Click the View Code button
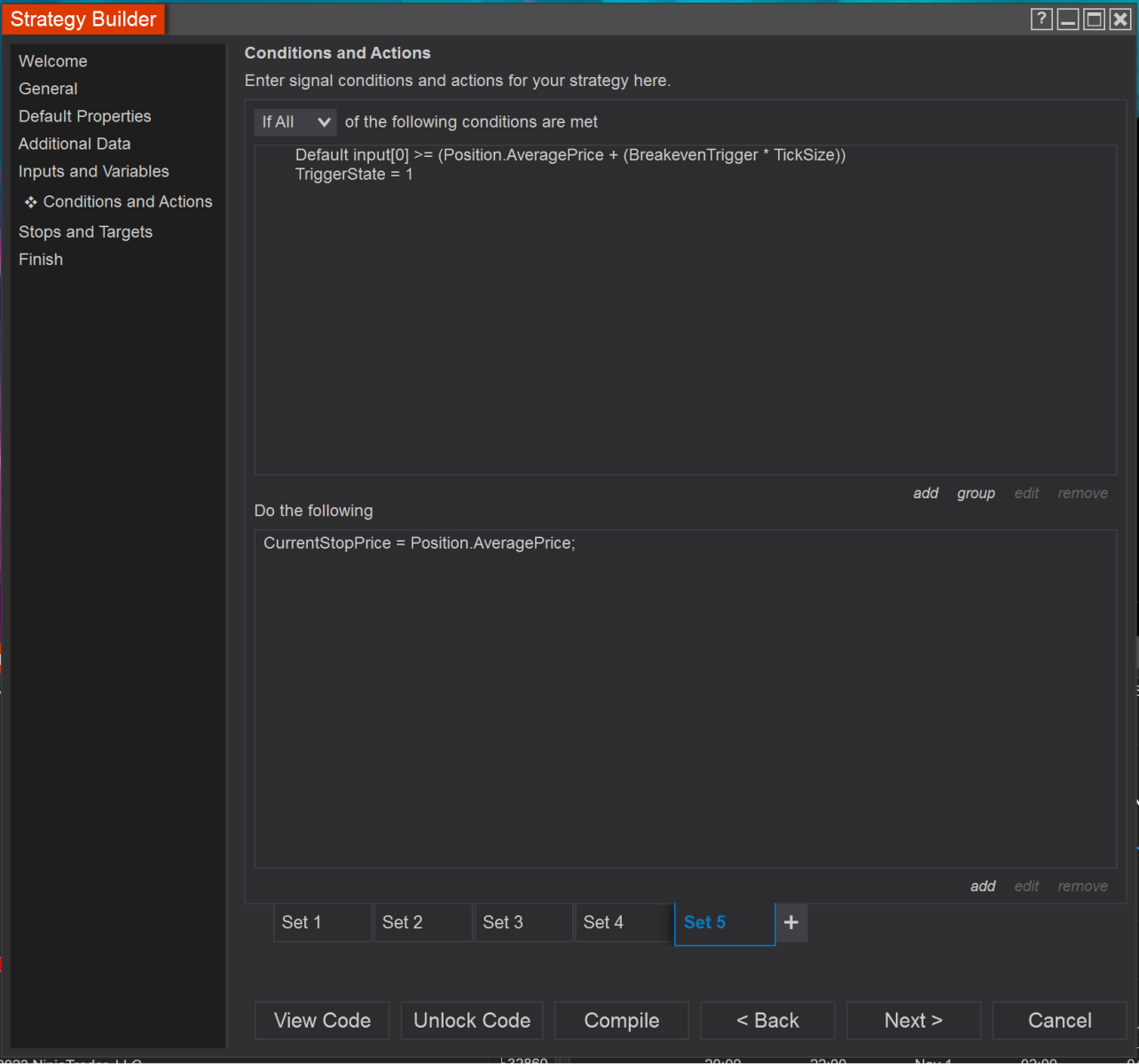The height and width of the screenshot is (1064, 1139). (x=322, y=1021)
